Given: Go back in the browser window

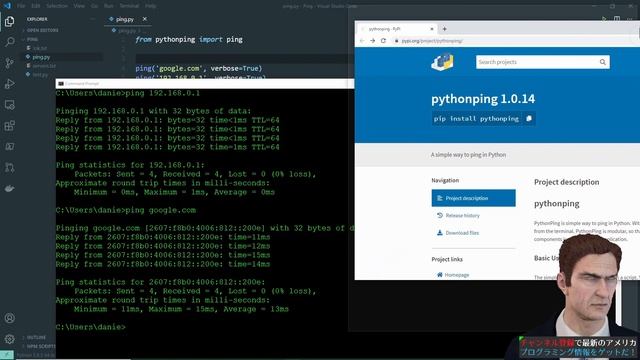Looking at the screenshot, I should [362, 41].
